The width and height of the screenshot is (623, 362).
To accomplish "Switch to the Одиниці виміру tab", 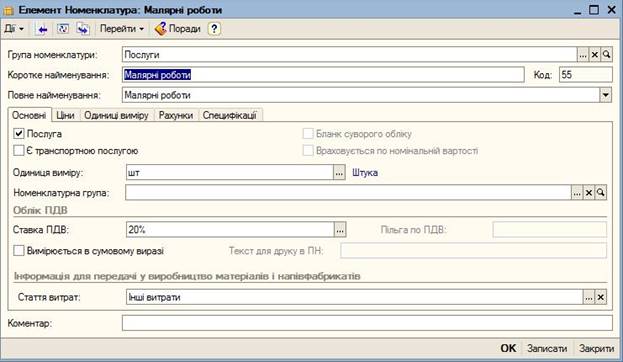I will coord(116,115).
